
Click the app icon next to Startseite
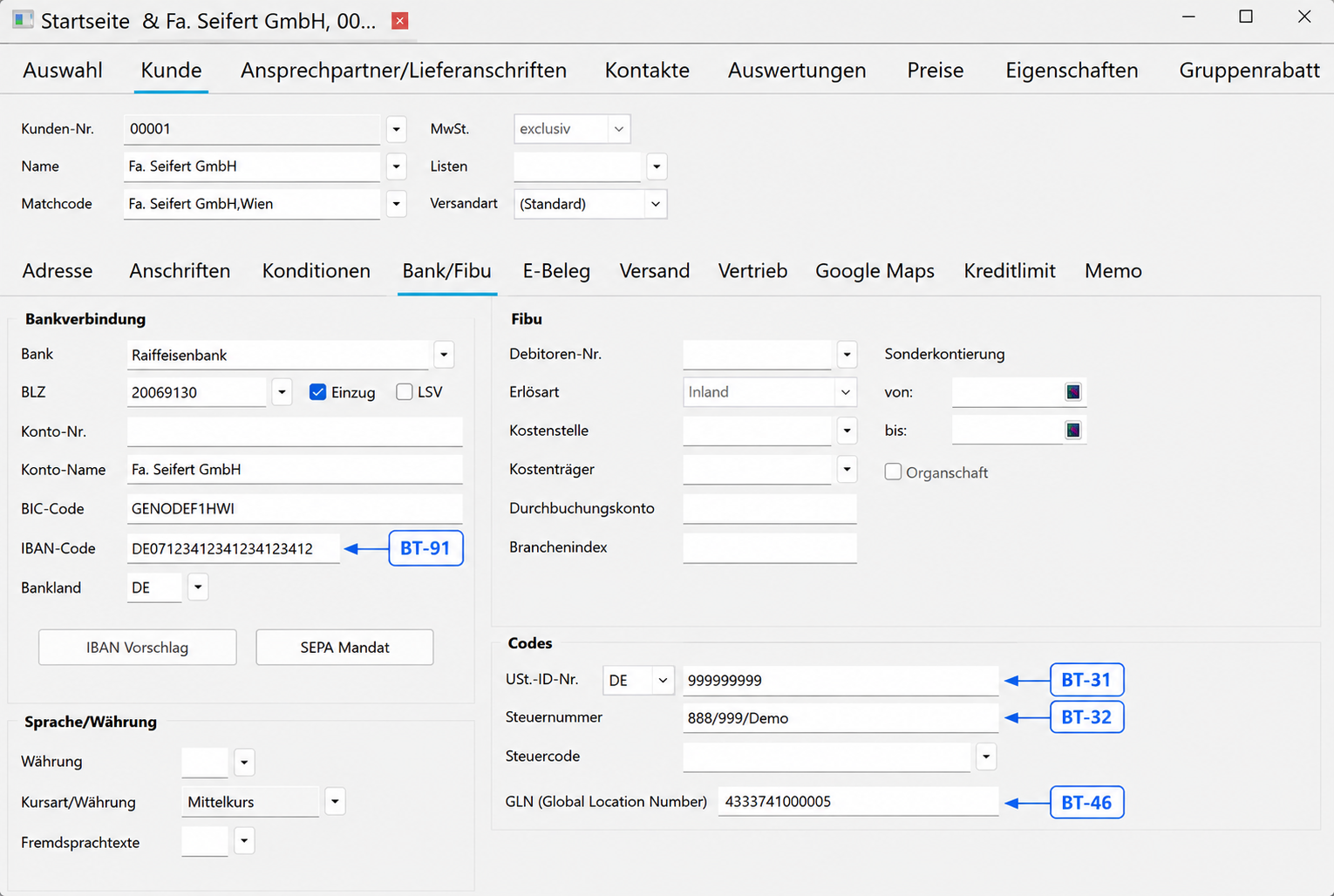23,20
